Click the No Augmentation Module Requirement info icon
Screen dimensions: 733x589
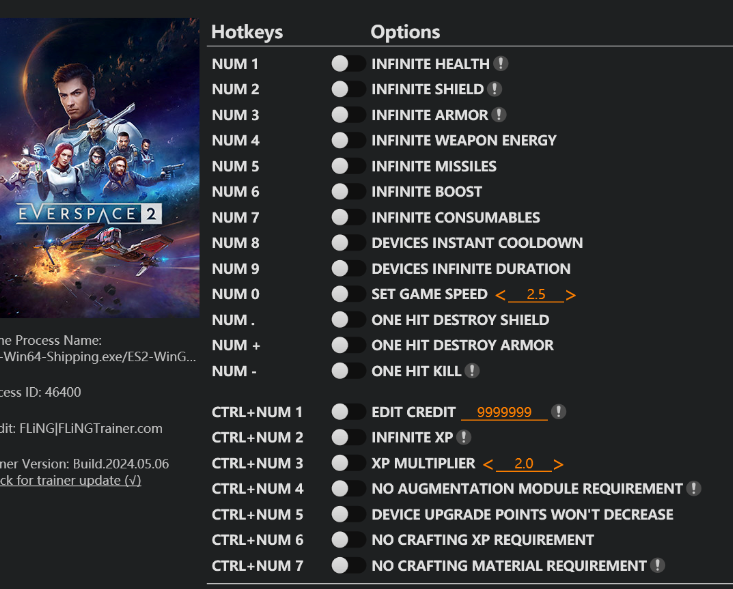tap(694, 489)
